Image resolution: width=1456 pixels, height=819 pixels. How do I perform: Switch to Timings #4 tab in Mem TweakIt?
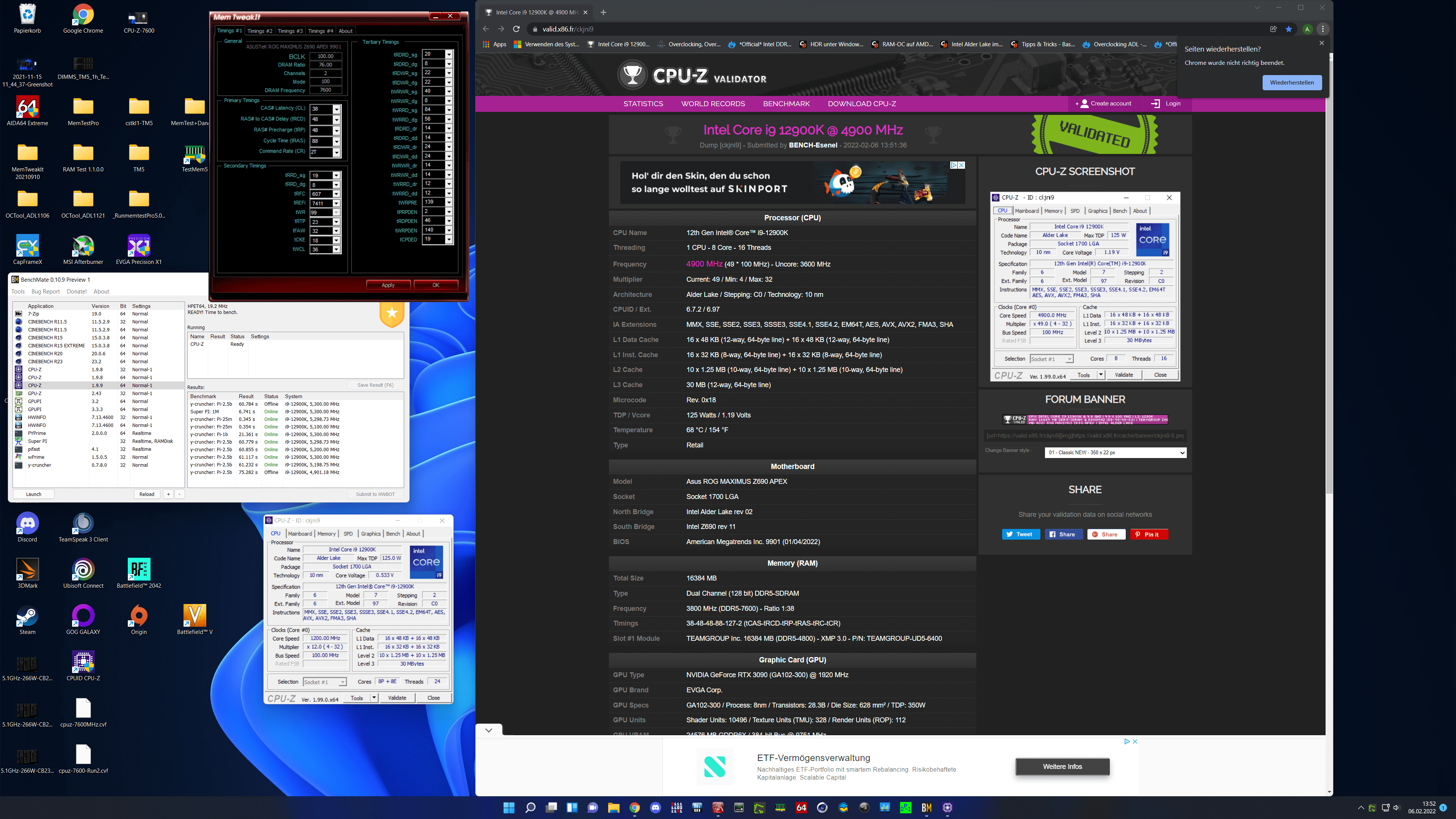pos(320,31)
